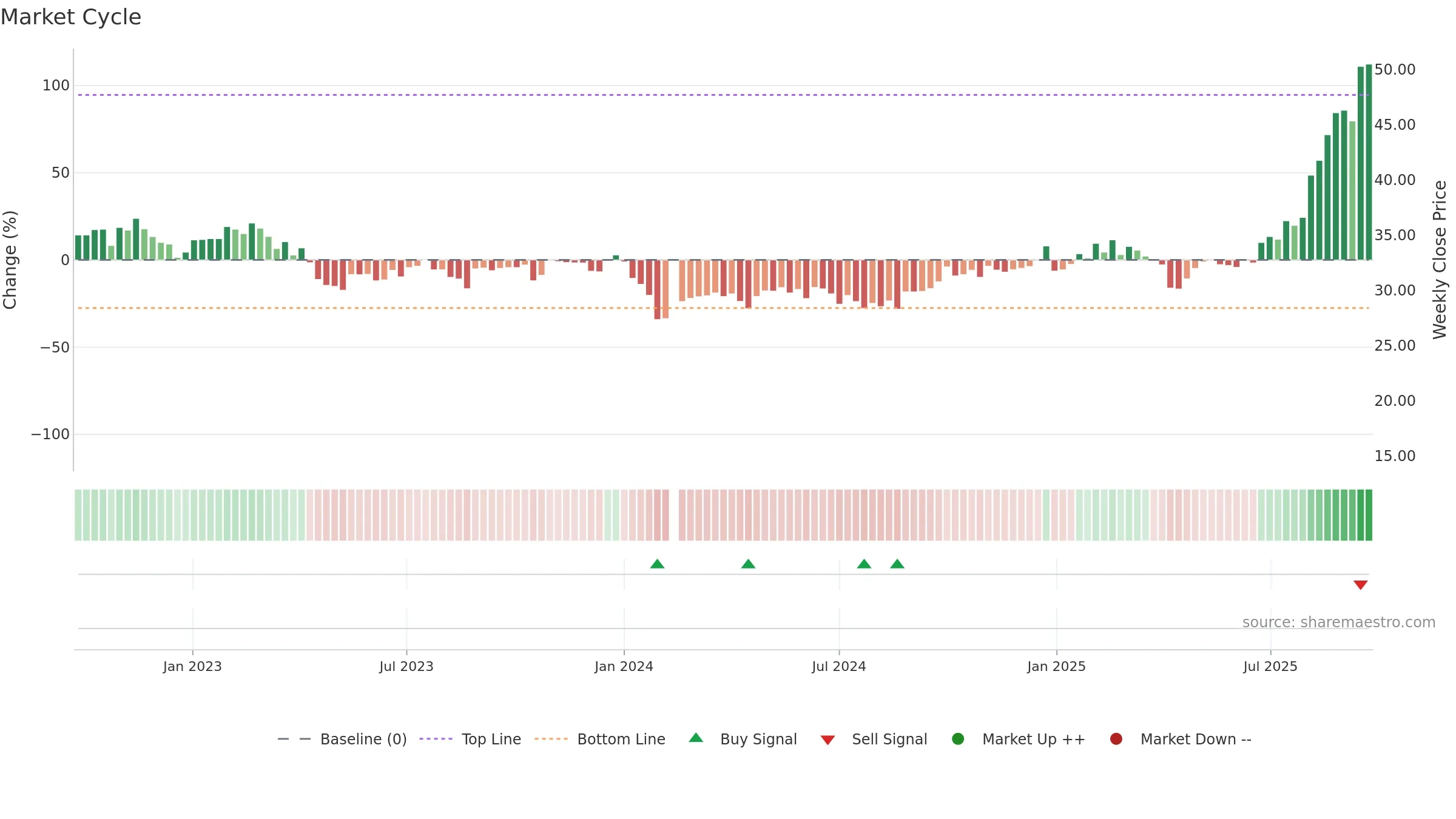
Task: Click the green Market Up circle icon
Action: click(x=958, y=739)
